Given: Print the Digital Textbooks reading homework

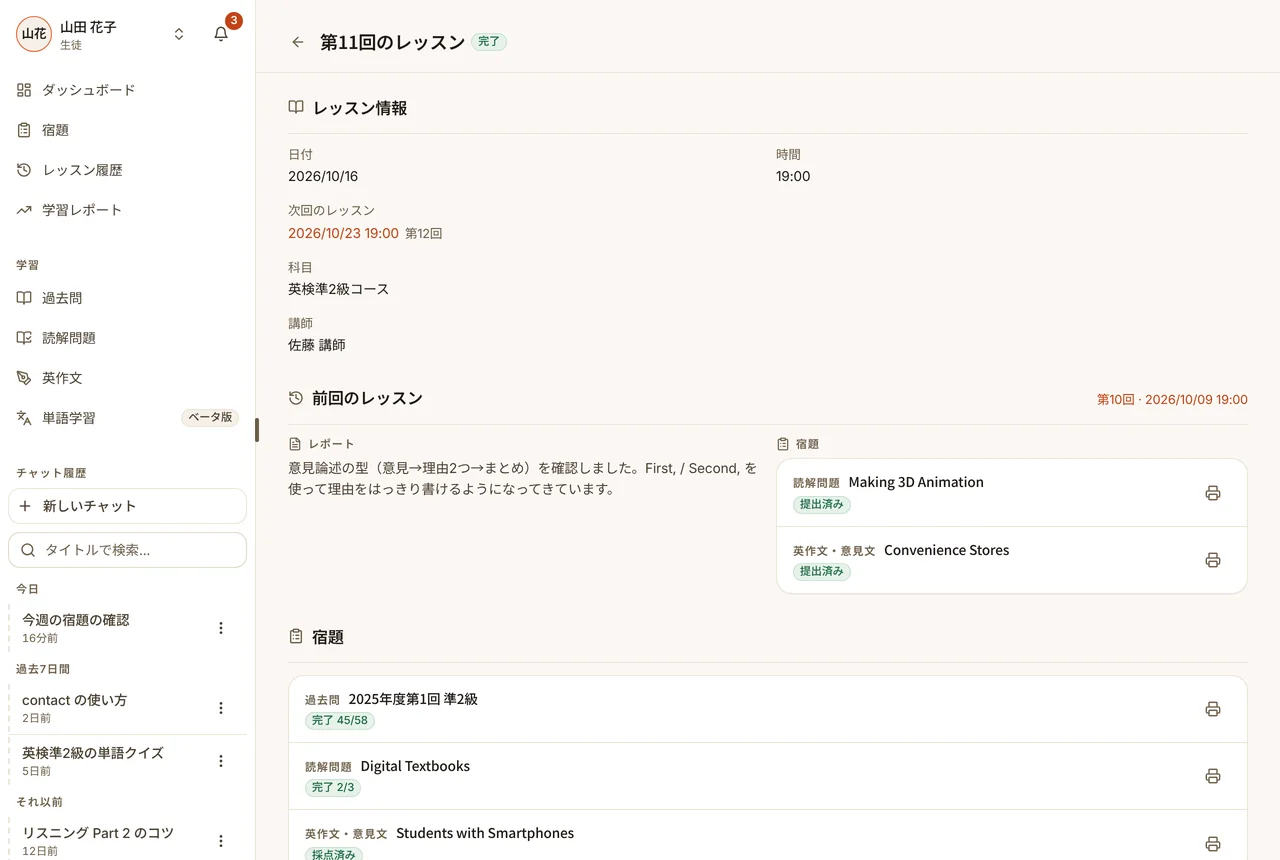Looking at the screenshot, I should click(1213, 776).
